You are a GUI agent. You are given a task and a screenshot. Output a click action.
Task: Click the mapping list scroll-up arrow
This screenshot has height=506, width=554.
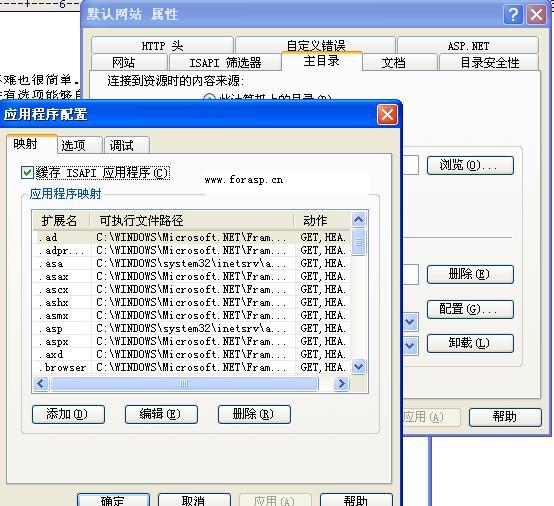coord(359,220)
